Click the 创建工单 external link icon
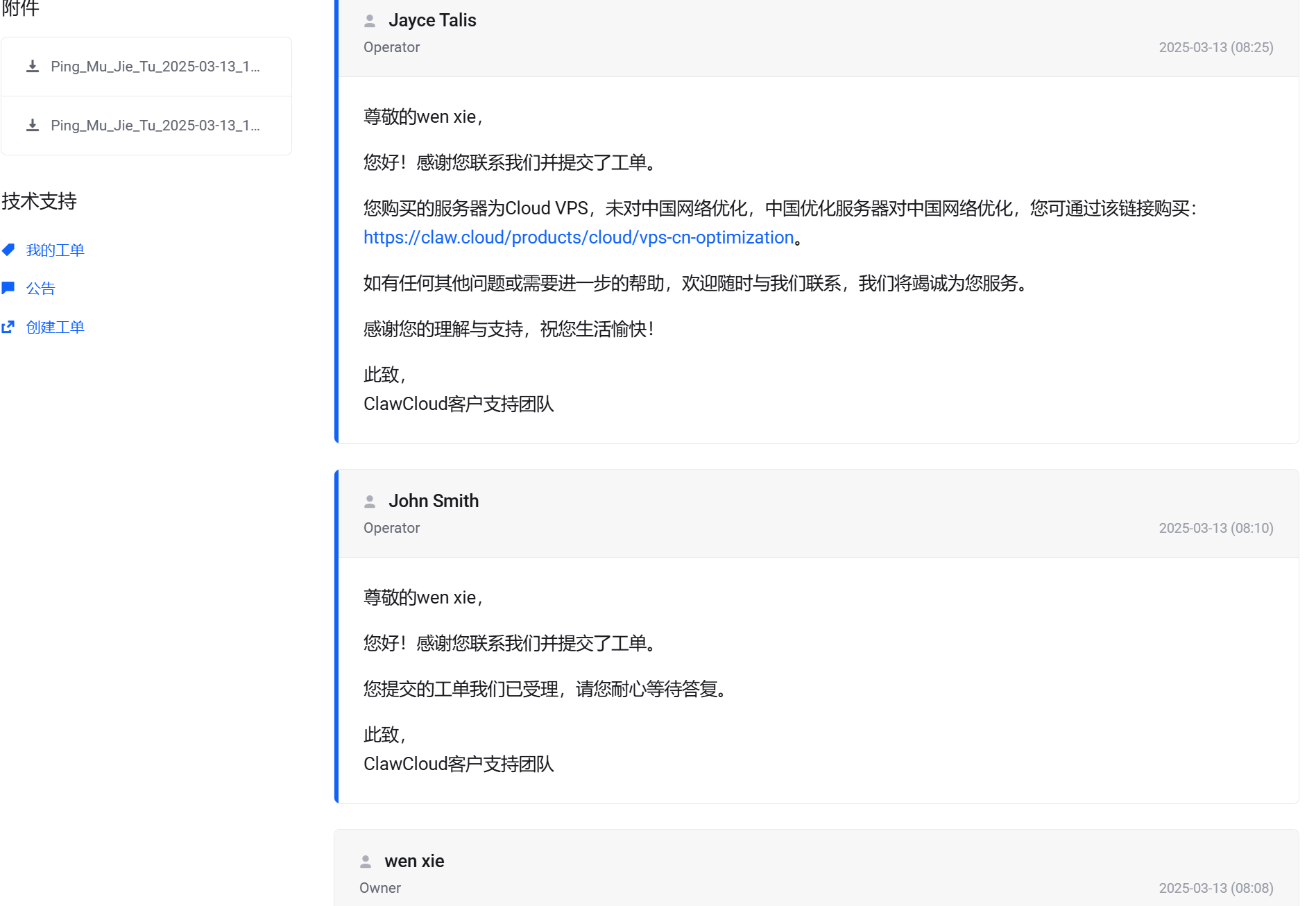 (x=9, y=326)
